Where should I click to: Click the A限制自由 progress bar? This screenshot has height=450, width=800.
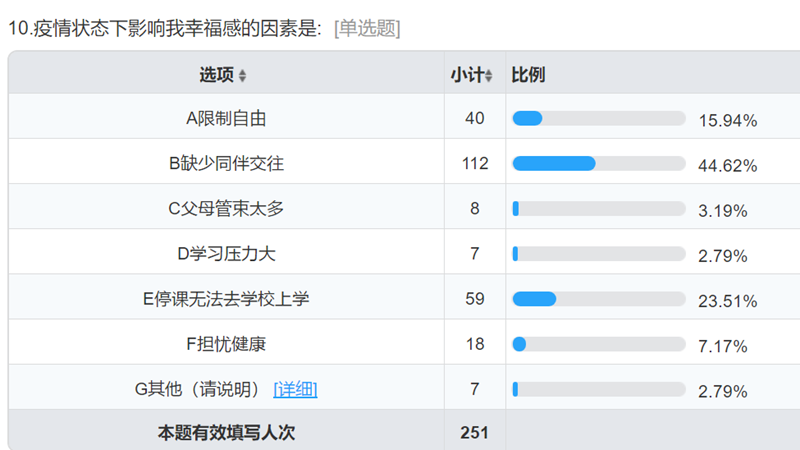[599, 118]
